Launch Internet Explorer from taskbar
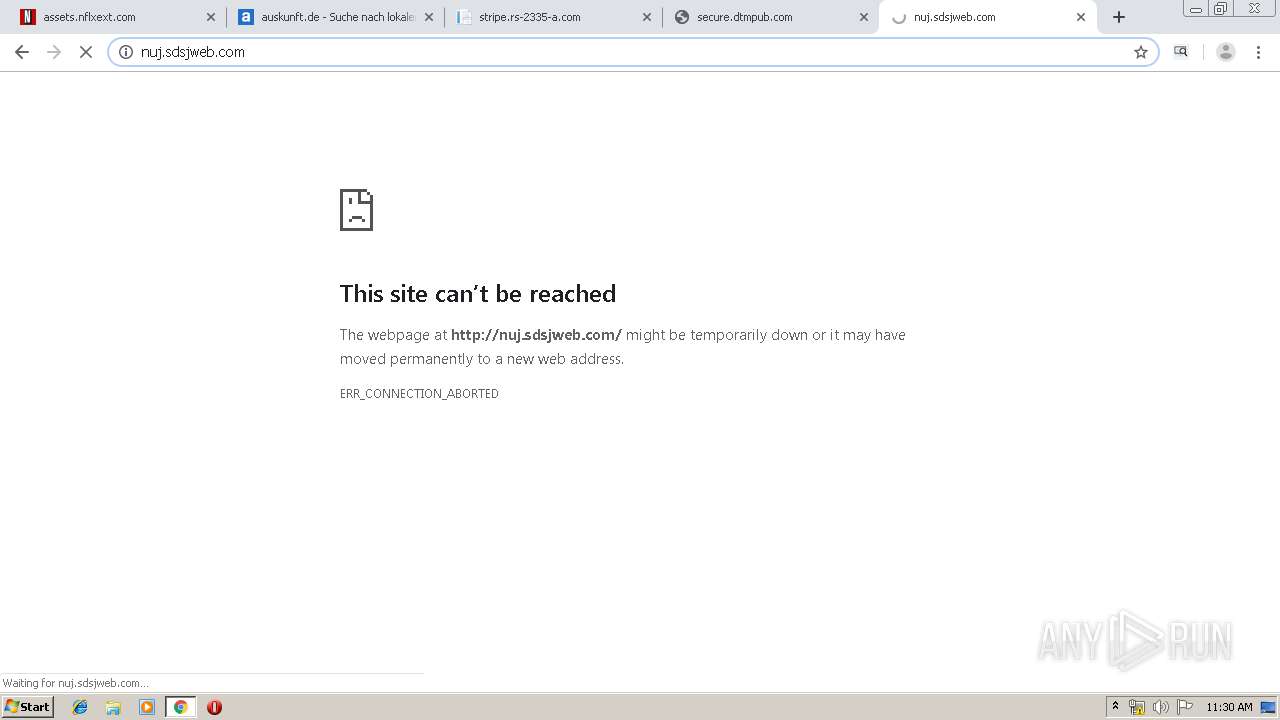The height and width of the screenshot is (720, 1280). pos(80,707)
